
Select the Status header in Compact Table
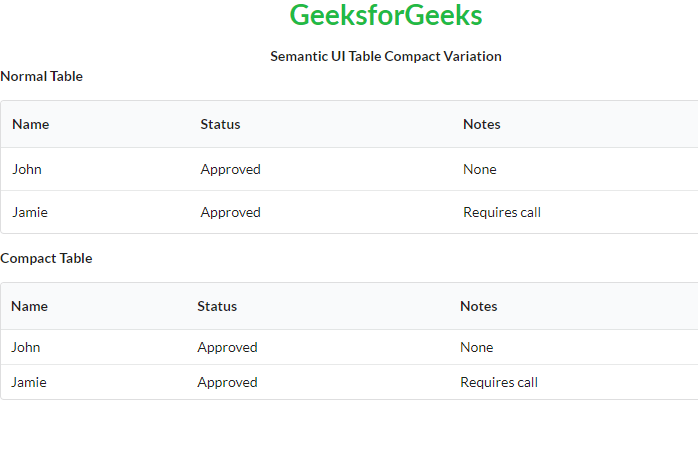217,306
